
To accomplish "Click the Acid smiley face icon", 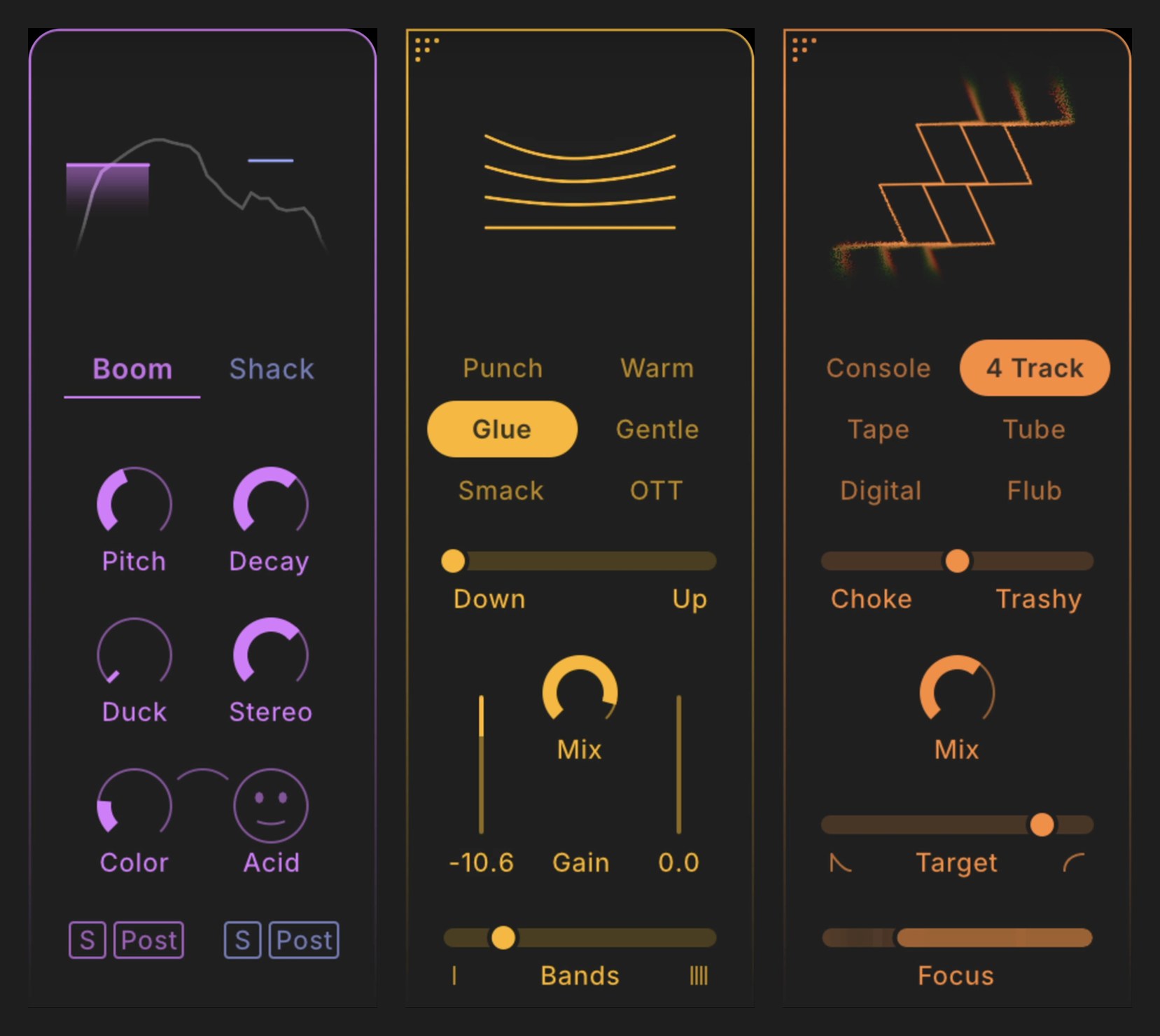I will click(x=271, y=806).
